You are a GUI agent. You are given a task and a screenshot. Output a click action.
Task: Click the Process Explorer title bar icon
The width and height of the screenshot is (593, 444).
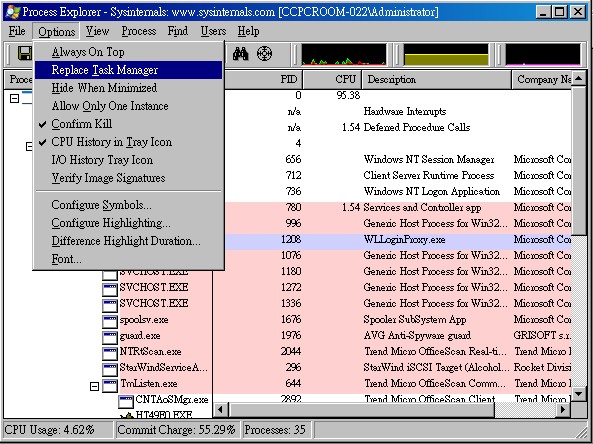pos(12,12)
